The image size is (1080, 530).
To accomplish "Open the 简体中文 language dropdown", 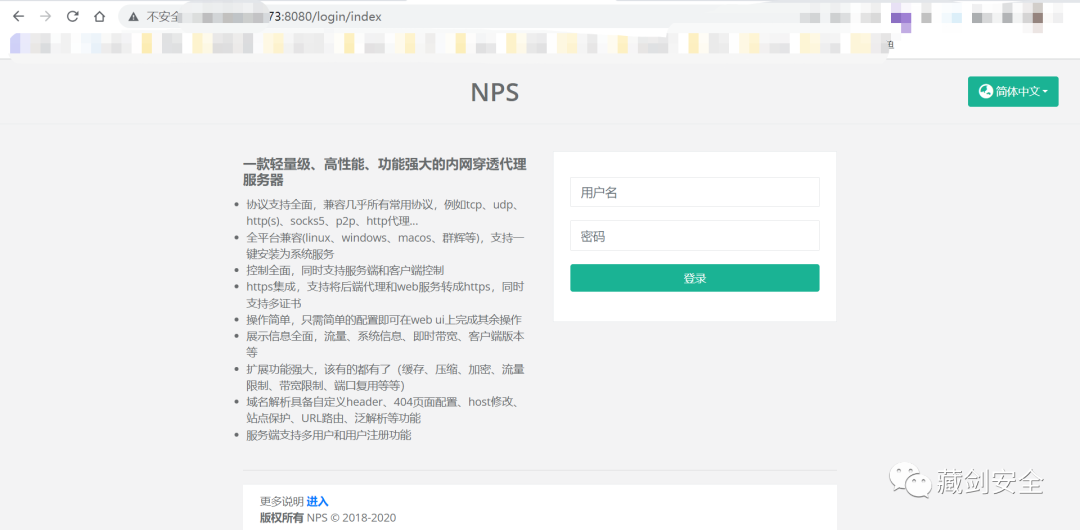I will coord(1012,92).
